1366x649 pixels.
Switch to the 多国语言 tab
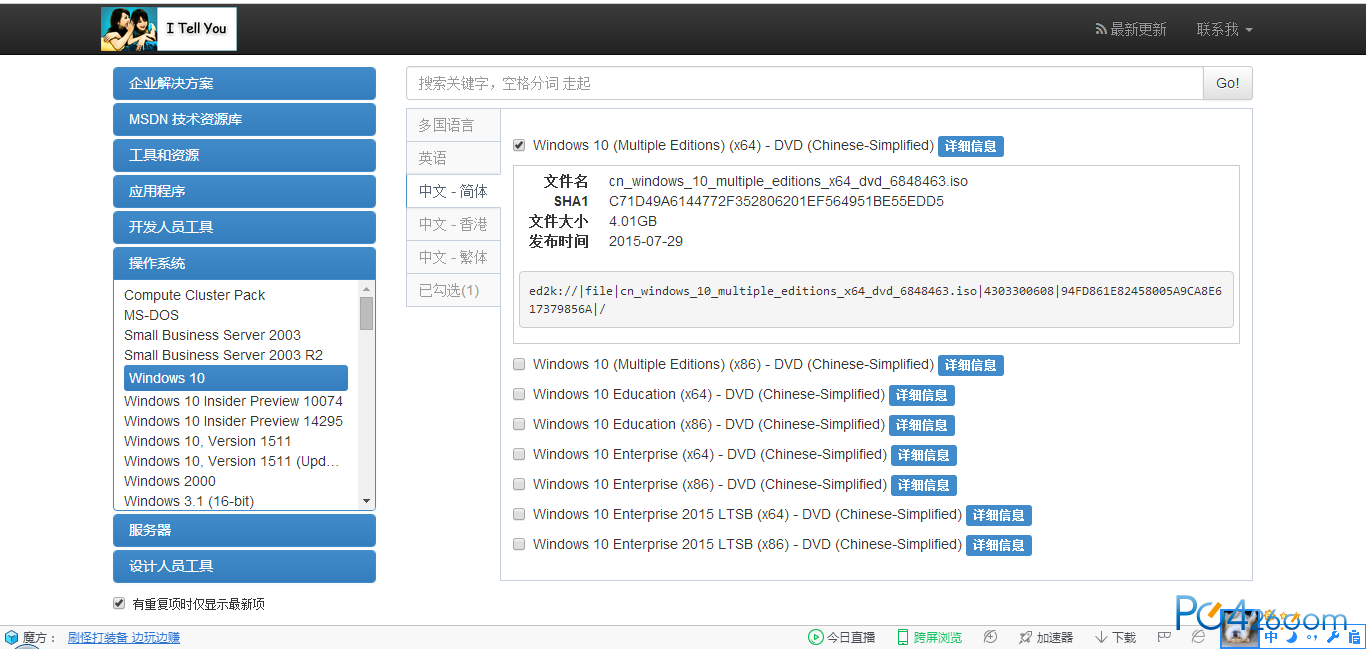pos(453,125)
